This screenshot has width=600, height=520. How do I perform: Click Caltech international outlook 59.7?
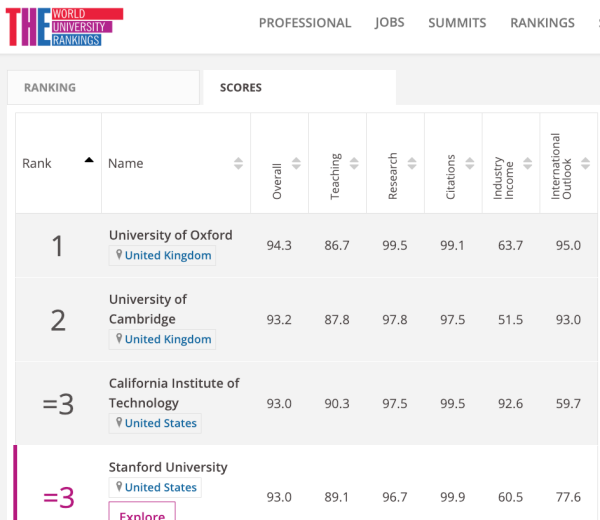pos(568,404)
